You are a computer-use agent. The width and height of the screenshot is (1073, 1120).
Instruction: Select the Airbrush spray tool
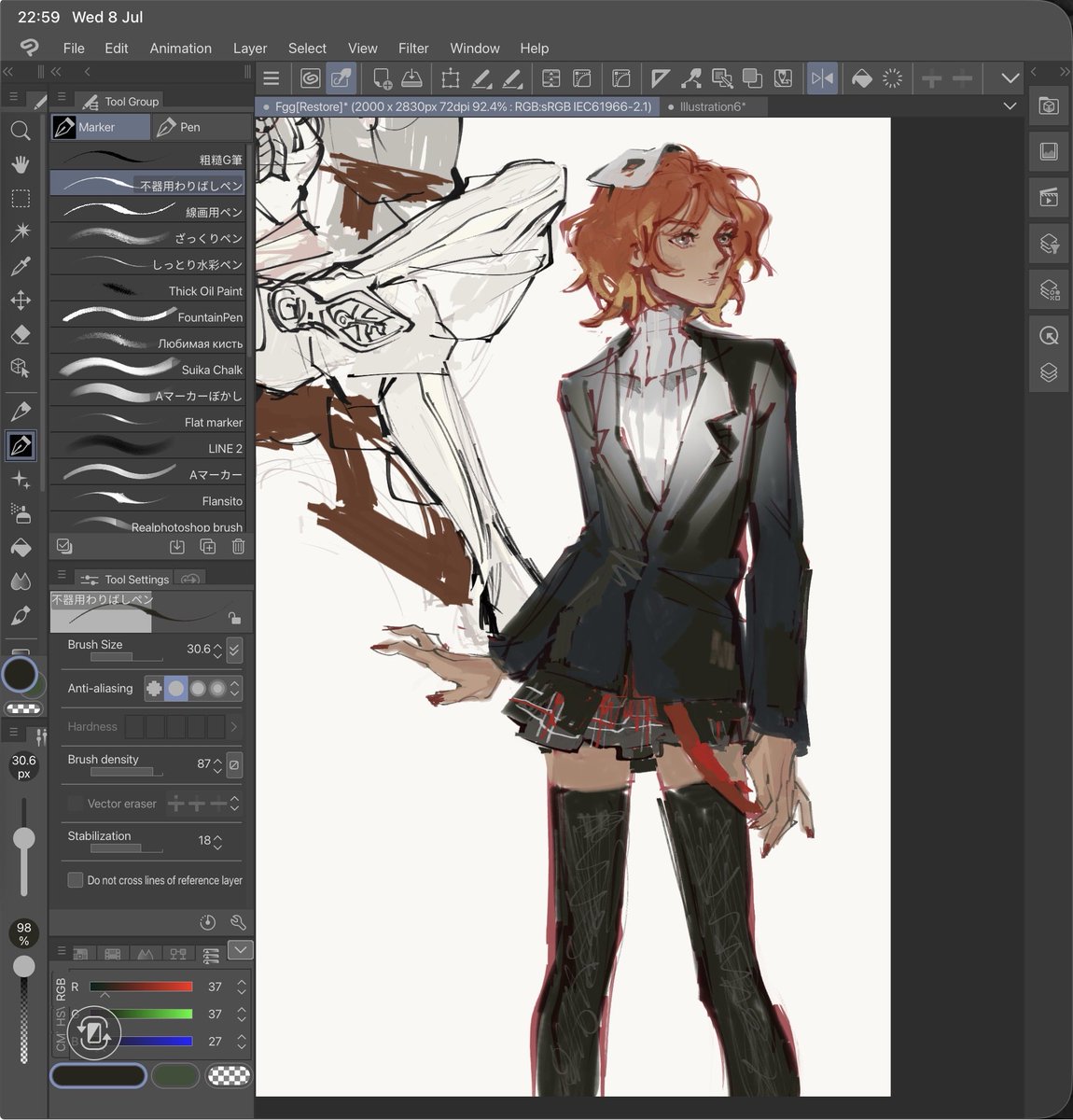click(21, 513)
